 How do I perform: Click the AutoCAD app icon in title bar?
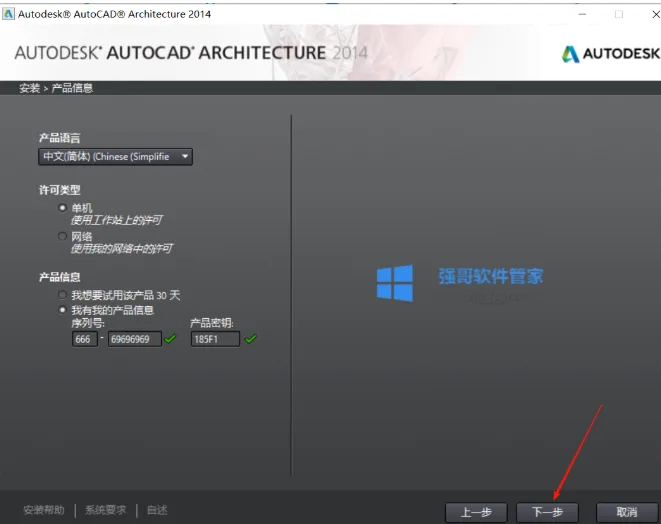tap(8, 14)
